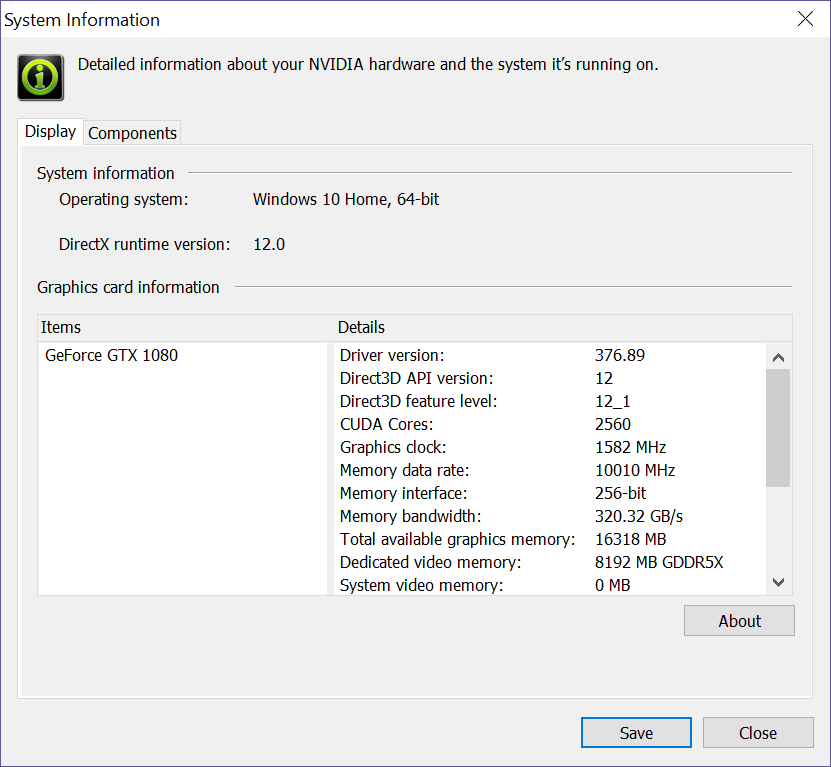Select GeForce GTX 1080 in Items list
Screen dimensions: 831x767
point(111,355)
